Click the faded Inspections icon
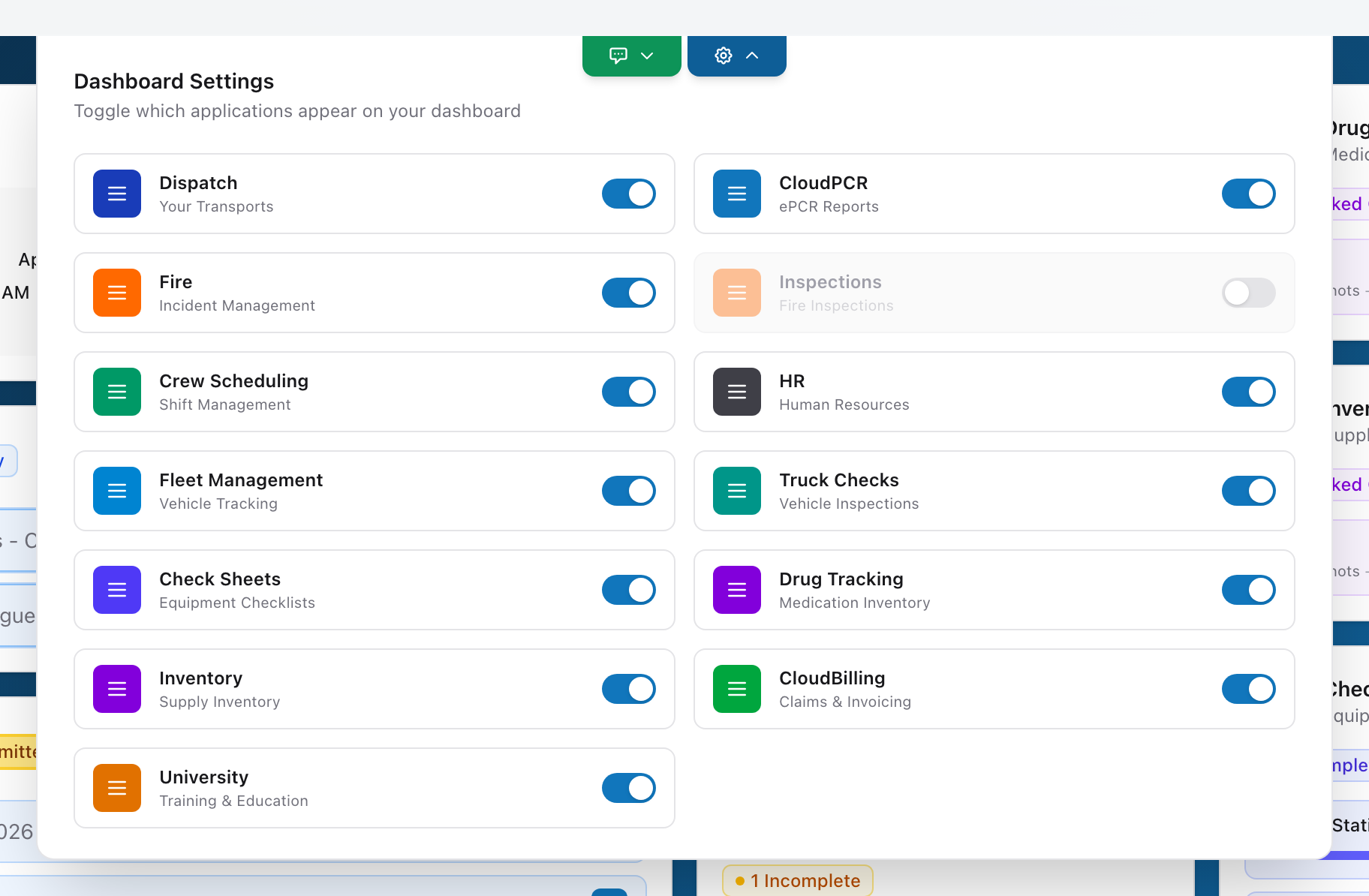 point(737,293)
